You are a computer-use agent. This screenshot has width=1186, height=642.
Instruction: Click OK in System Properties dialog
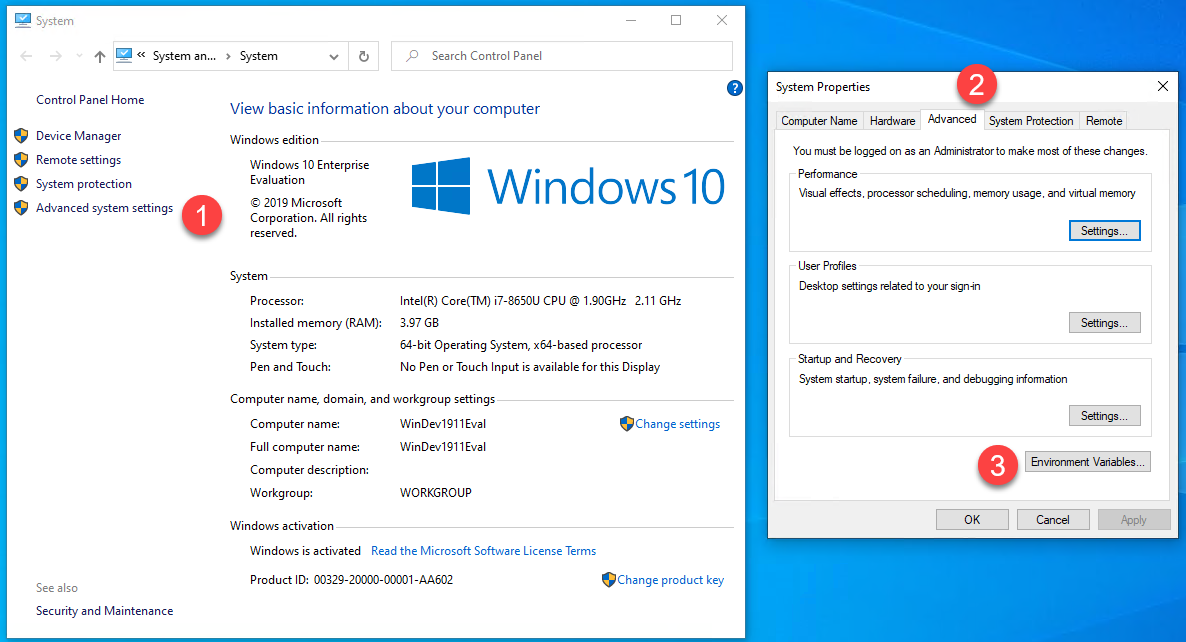tap(972, 519)
